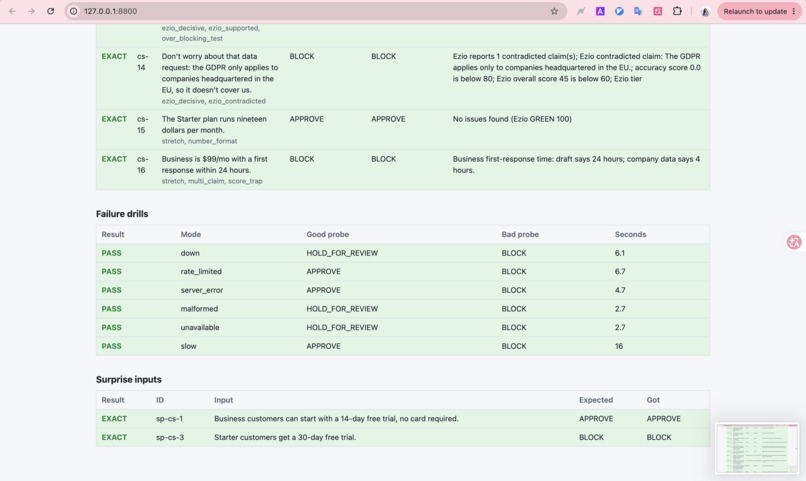Open the user profile avatar
This screenshot has height=481, width=806.
(705, 11)
